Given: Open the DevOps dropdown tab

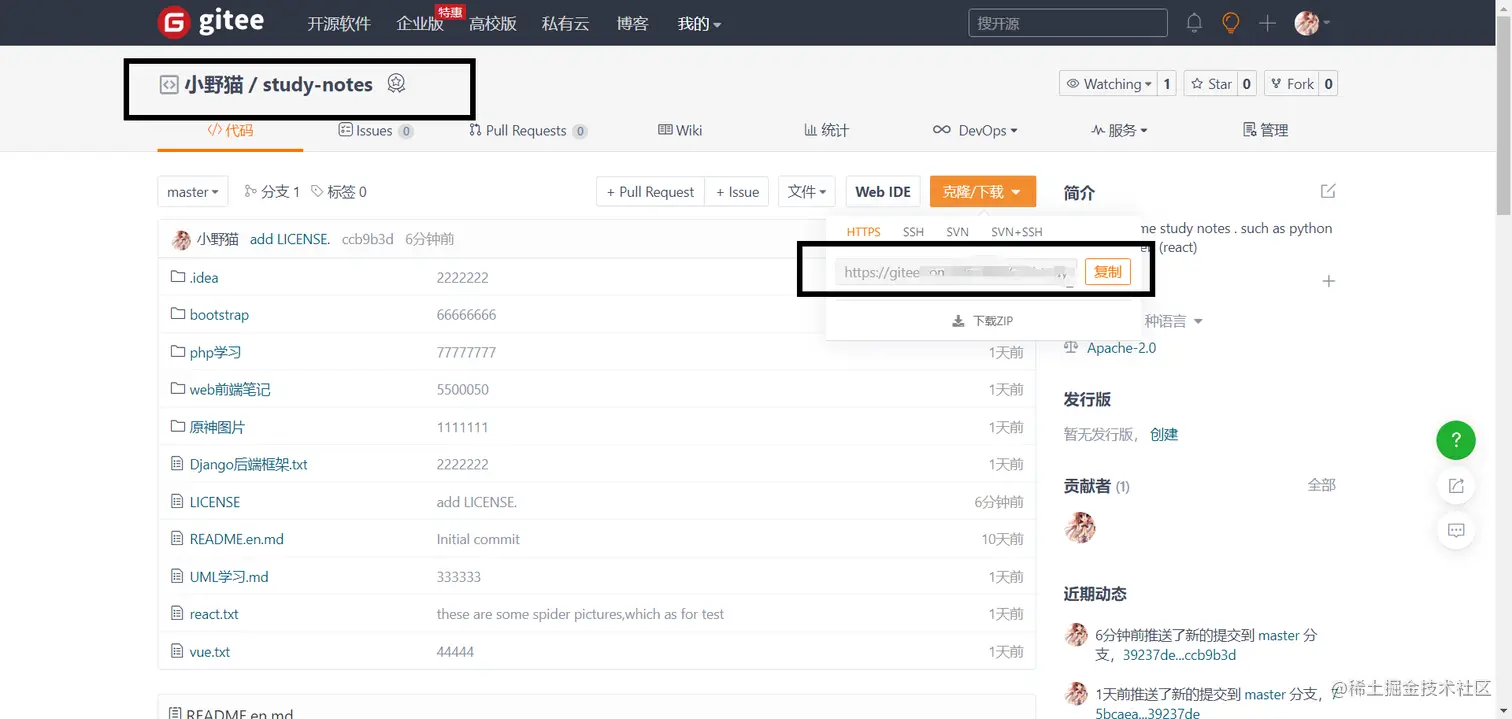Looking at the screenshot, I should 975,130.
